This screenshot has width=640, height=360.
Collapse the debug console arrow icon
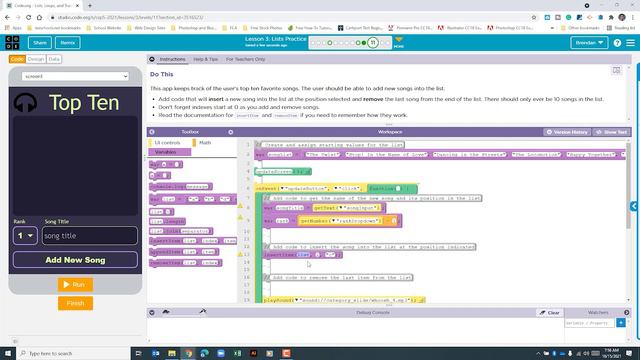[152, 313]
